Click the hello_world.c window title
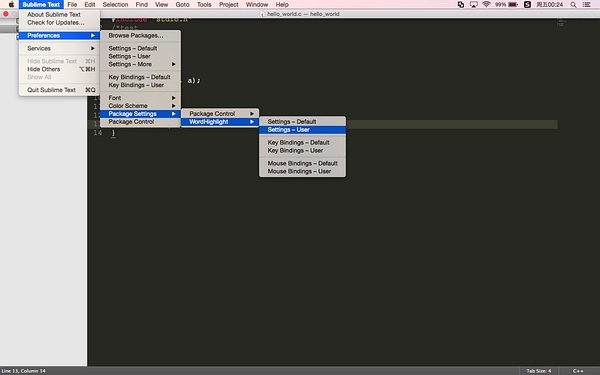The height and width of the screenshot is (375, 600). (303, 14)
